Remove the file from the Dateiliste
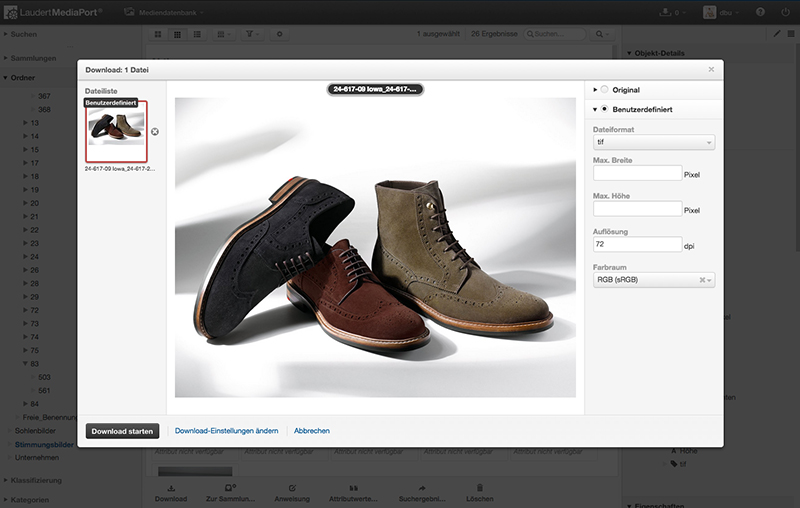Viewport: 800px width, 508px height. coord(155,132)
